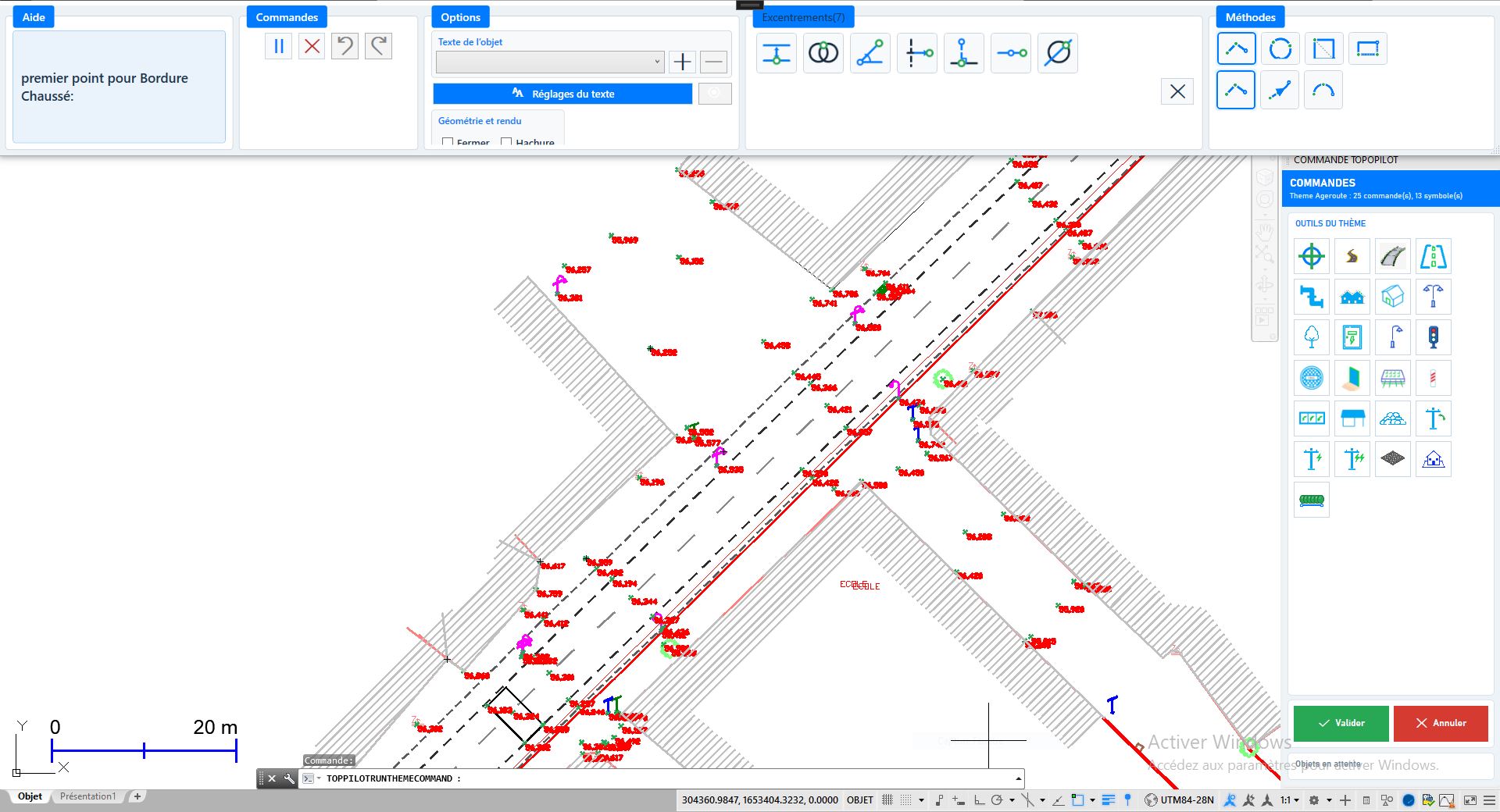This screenshot has width=1500, height=812.
Task: Add object text with the plus button
Action: (683, 62)
